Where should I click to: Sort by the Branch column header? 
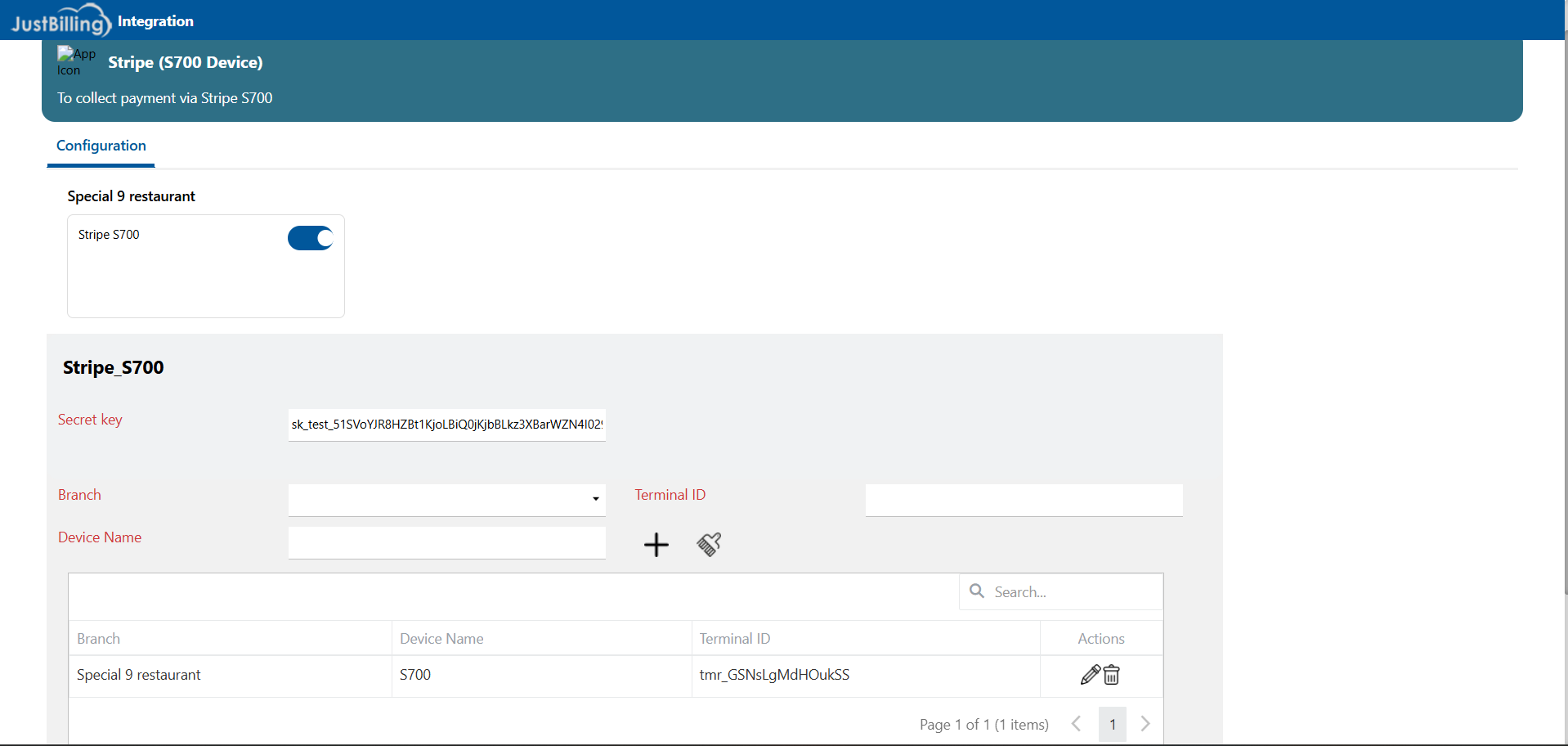(x=99, y=639)
